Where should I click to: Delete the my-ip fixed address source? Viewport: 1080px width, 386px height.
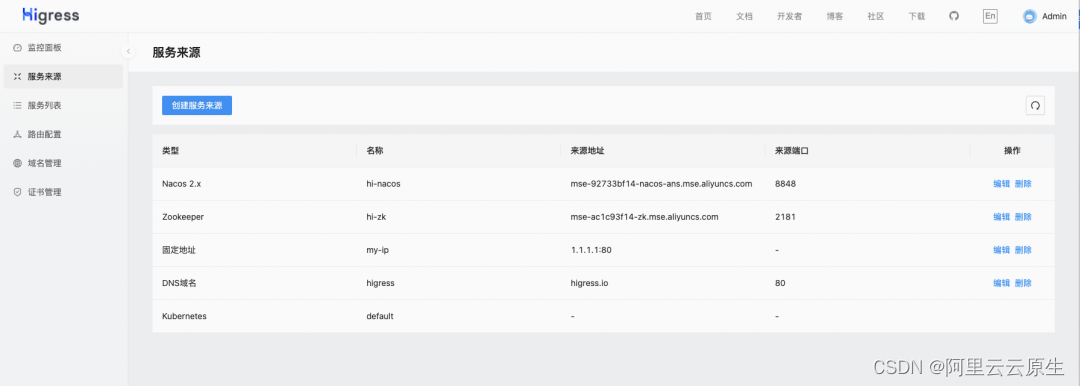tap(1024, 250)
